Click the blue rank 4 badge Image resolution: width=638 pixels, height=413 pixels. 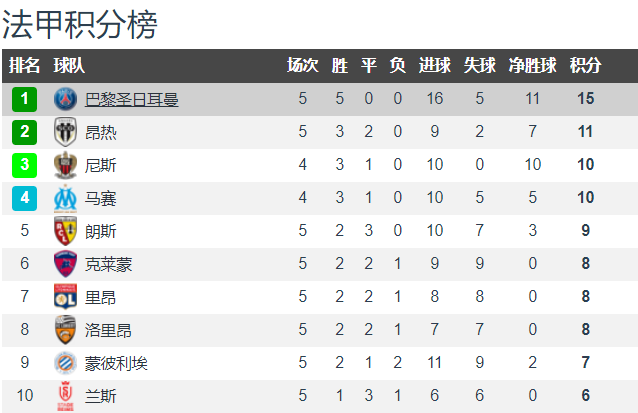(24, 198)
